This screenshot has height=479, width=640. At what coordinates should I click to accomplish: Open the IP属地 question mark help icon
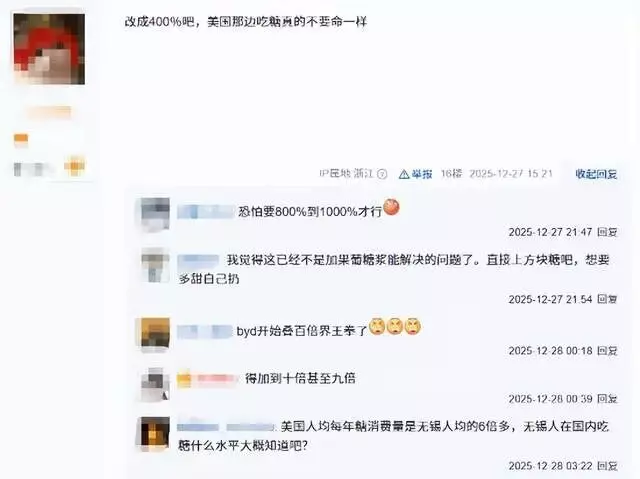click(x=382, y=174)
